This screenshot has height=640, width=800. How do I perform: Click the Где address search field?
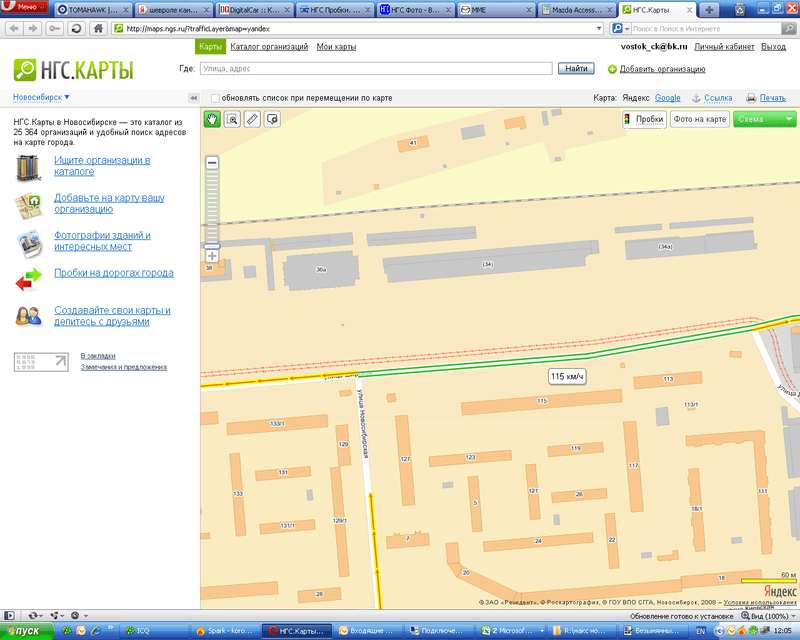tap(375, 69)
